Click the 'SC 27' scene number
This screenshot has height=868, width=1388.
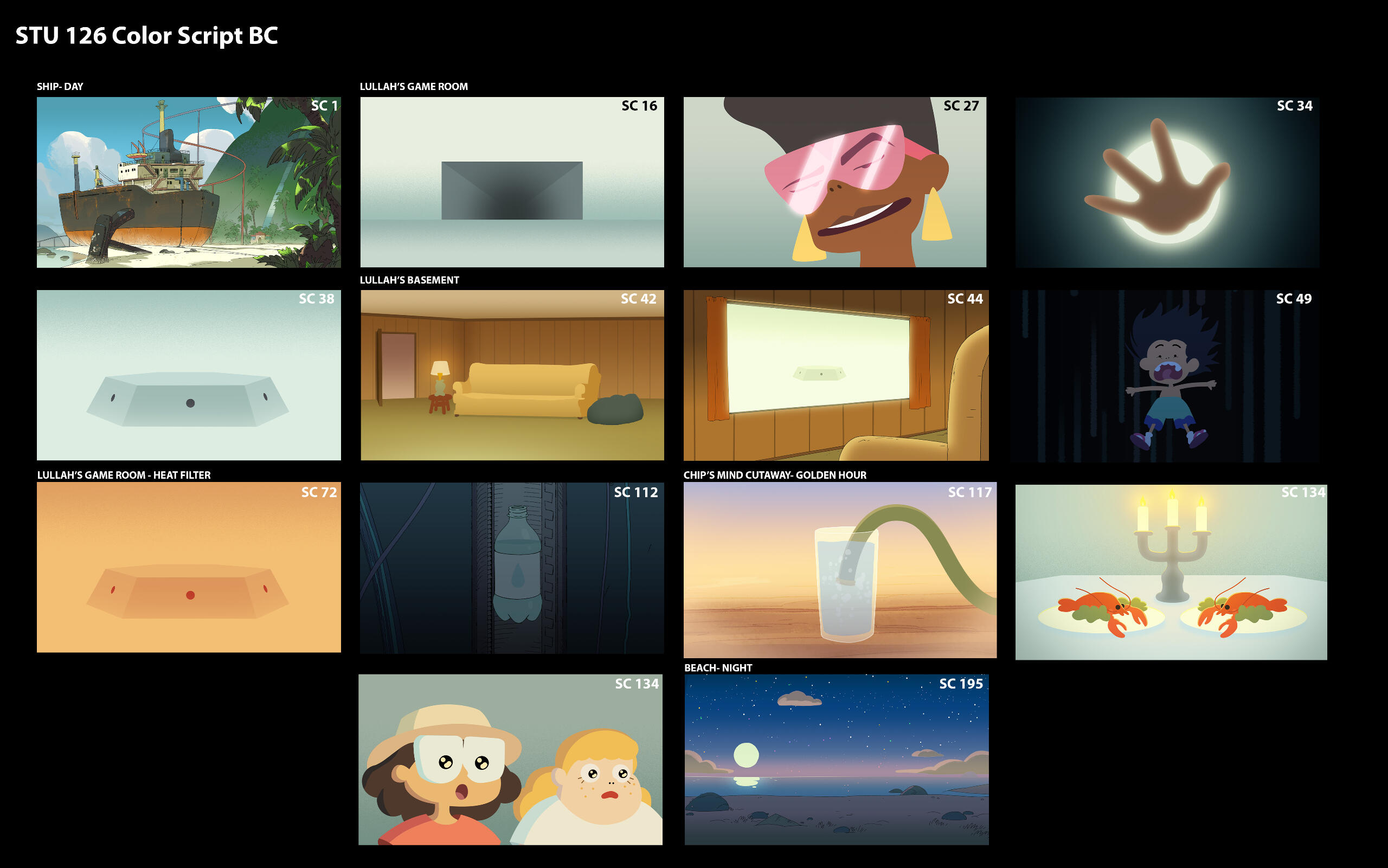(961, 106)
